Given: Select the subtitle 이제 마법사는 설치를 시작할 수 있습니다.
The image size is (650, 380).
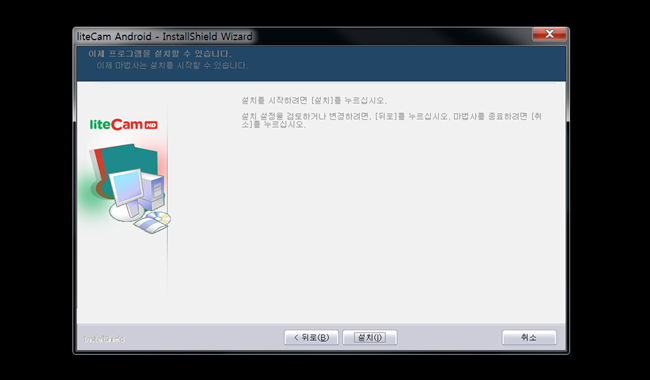Looking at the screenshot, I should click(x=172, y=65).
